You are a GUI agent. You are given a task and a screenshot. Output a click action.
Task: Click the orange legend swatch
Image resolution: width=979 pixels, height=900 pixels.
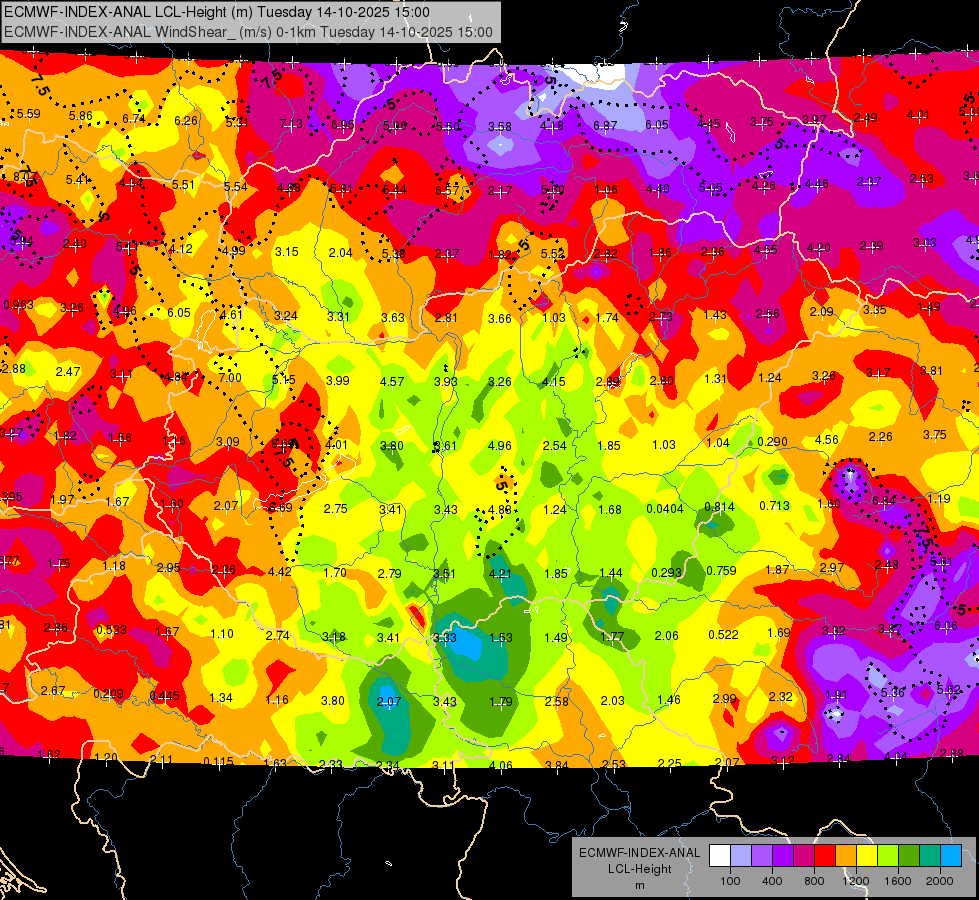pyautogui.click(x=845, y=856)
